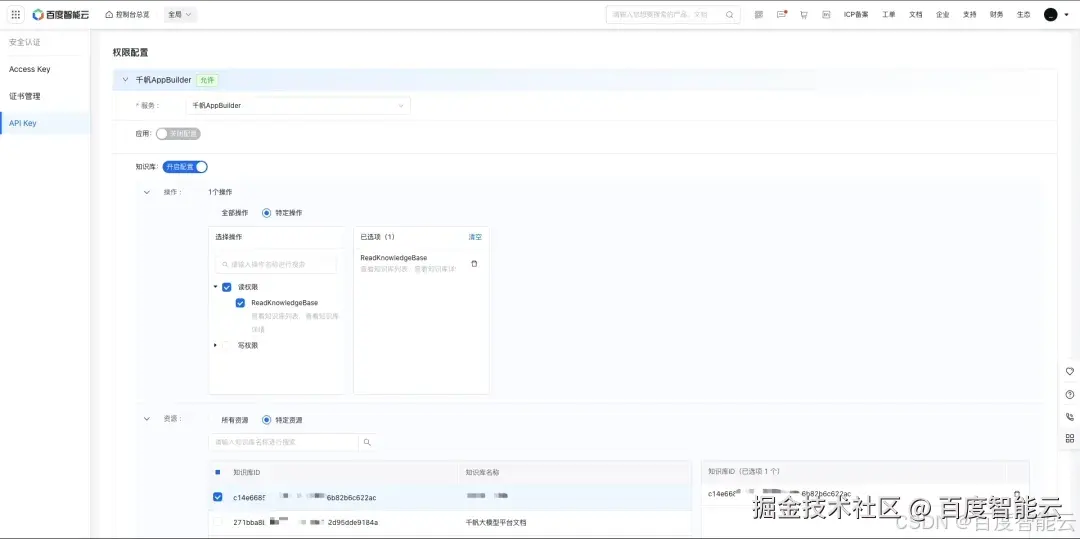Click the 知识库名称 column header
The height and width of the screenshot is (539, 1080).
pos(482,472)
